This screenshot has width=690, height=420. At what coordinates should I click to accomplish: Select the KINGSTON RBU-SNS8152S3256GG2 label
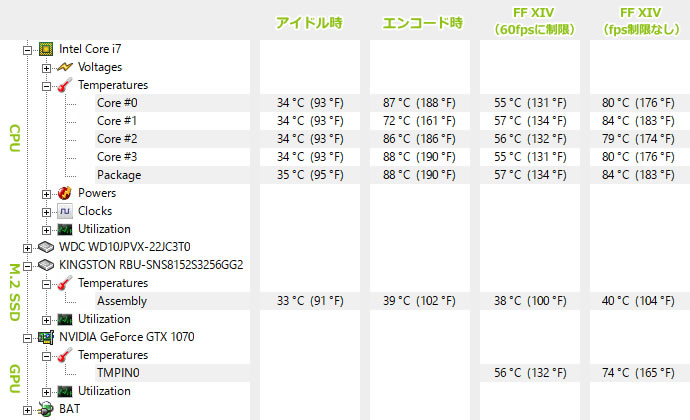[151, 265]
